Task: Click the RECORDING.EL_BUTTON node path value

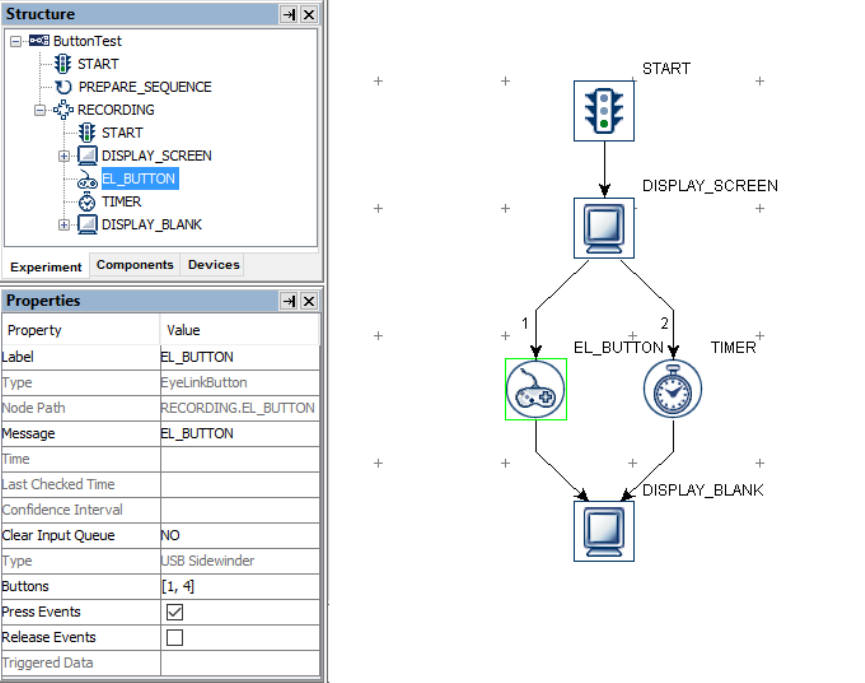Action: point(240,408)
